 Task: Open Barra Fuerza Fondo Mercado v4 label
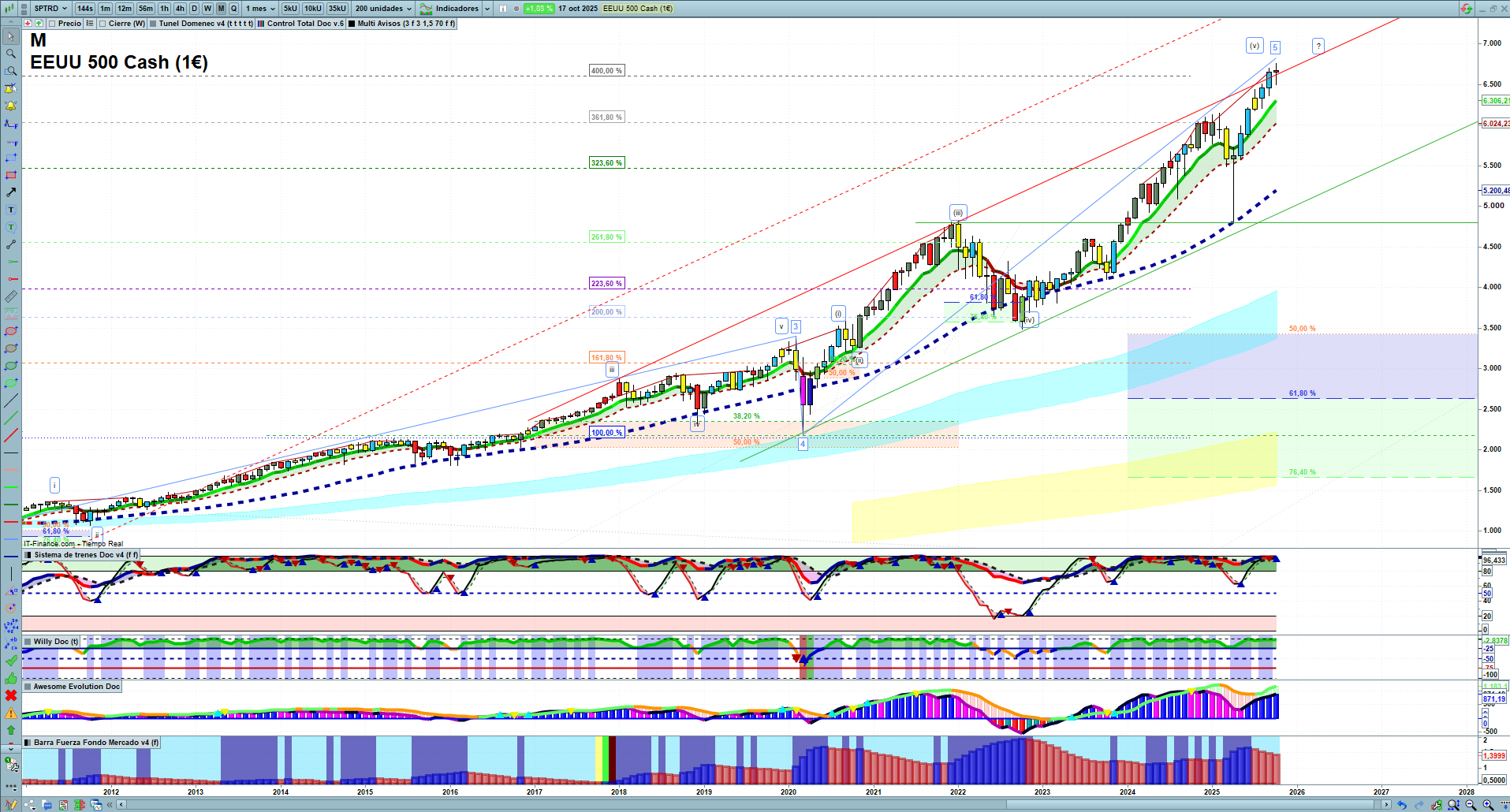point(91,743)
